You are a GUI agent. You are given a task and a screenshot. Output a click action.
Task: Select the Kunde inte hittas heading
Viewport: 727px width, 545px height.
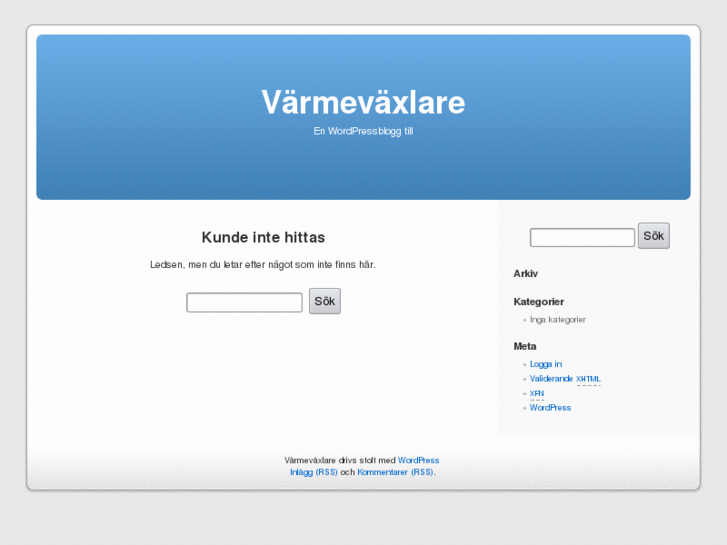[x=263, y=237]
